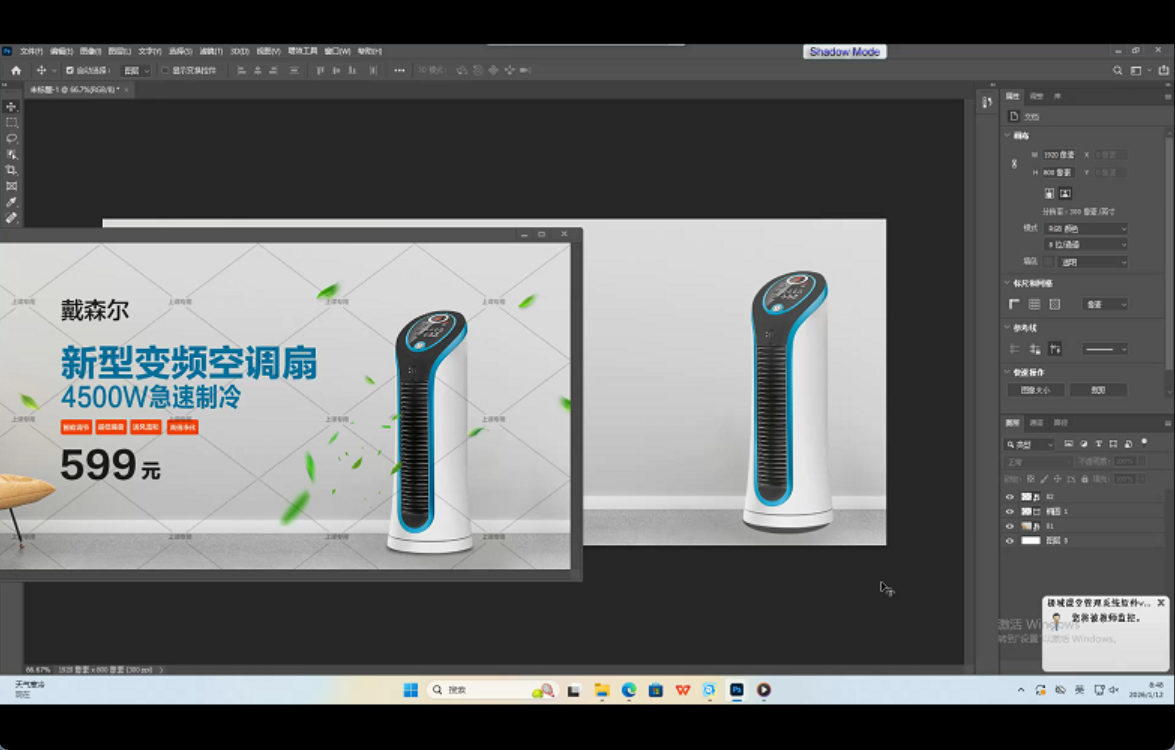1175x750 pixels.
Task: Open the Search icon at top right
Action: click(x=1118, y=71)
